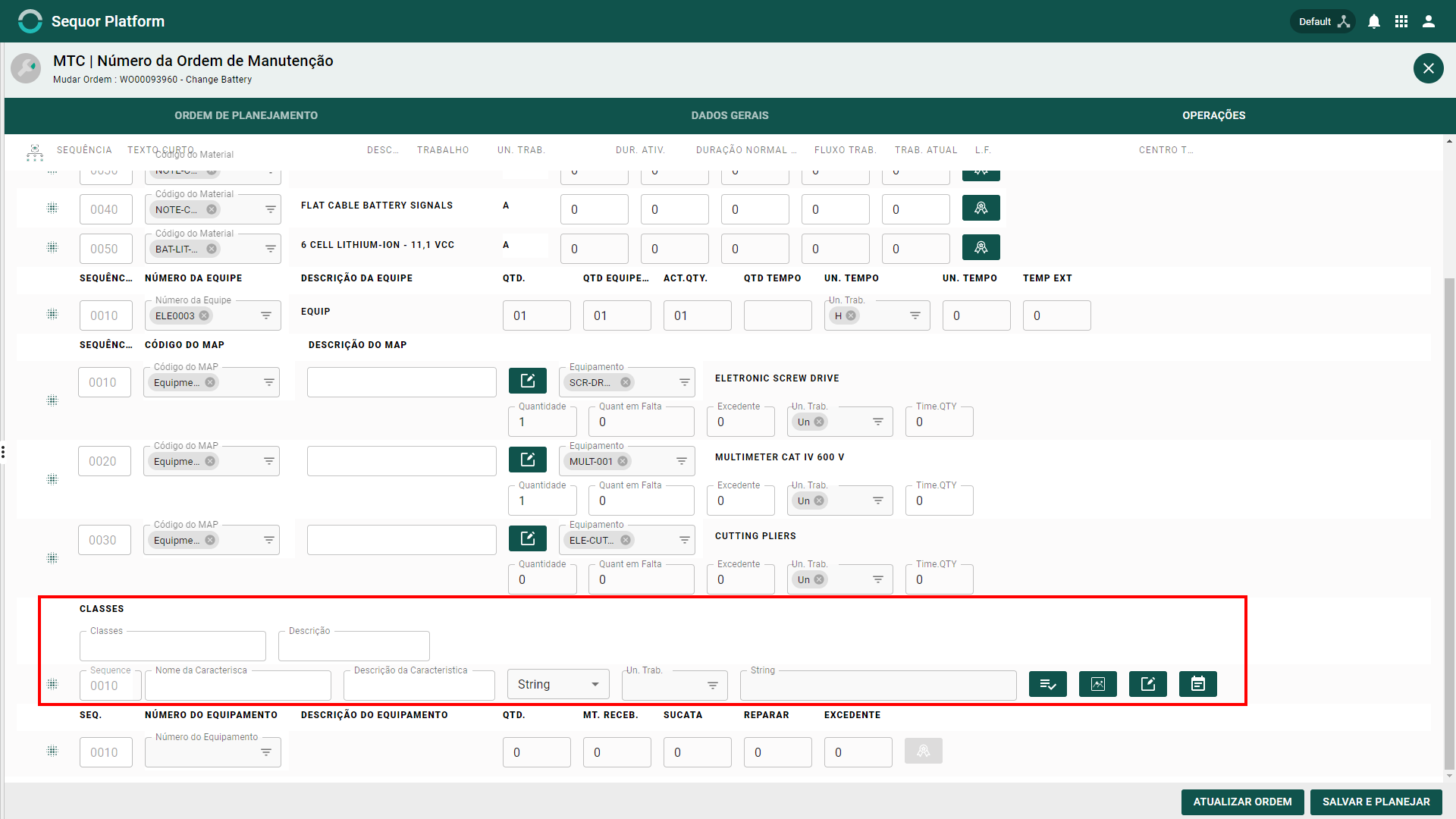Click the Nome da Caracterisca field
This screenshot has width=1456, height=819.
pos(238,686)
